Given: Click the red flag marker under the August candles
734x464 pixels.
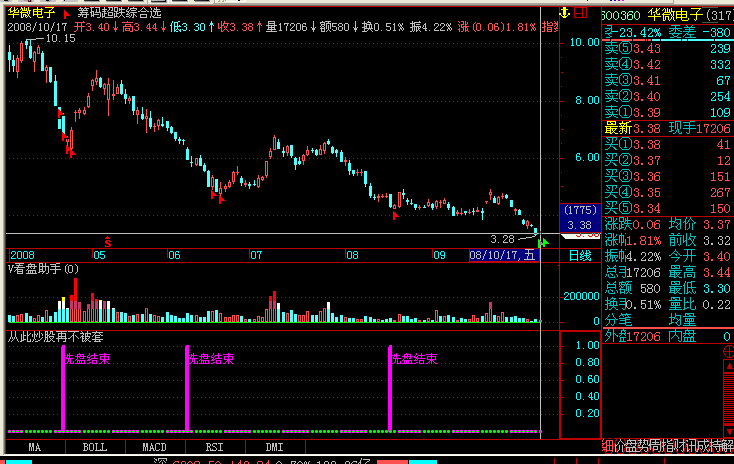Looking at the screenshot, I should [x=396, y=215].
